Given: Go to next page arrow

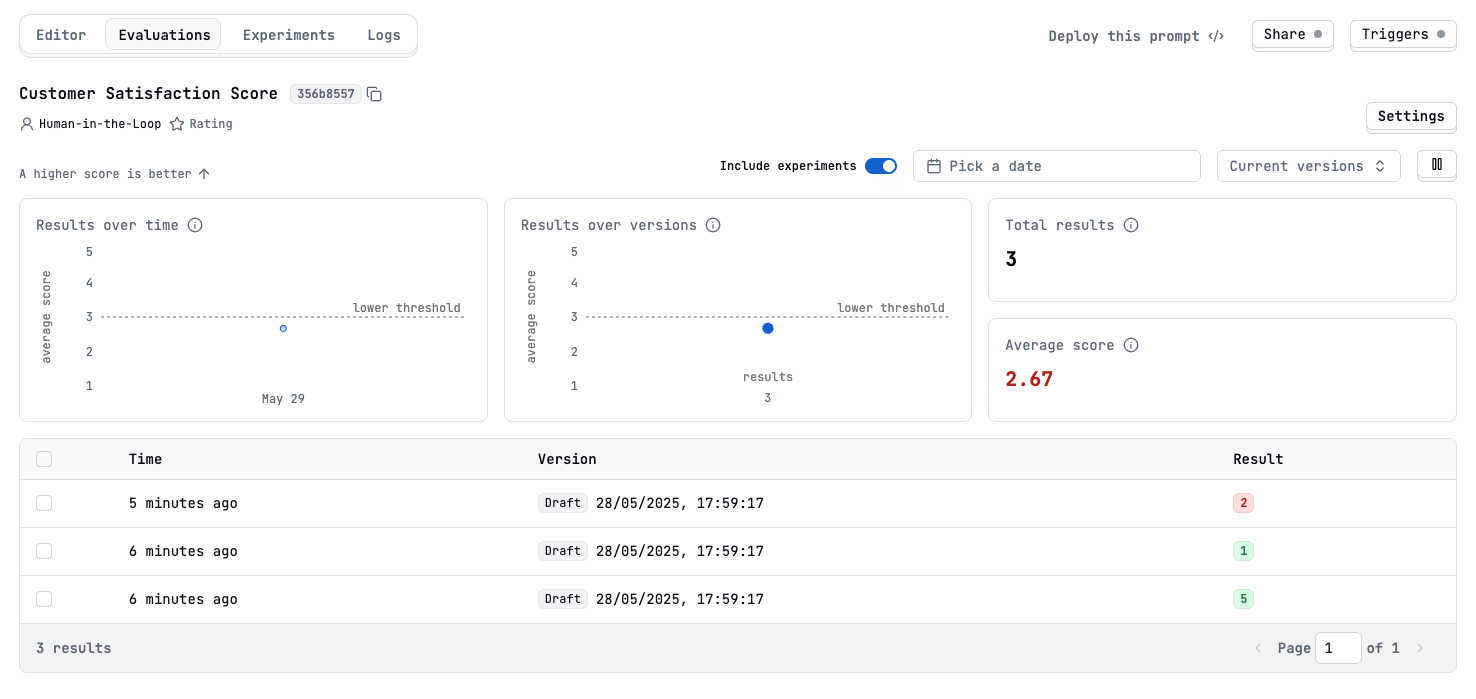Looking at the screenshot, I should [x=1420, y=648].
